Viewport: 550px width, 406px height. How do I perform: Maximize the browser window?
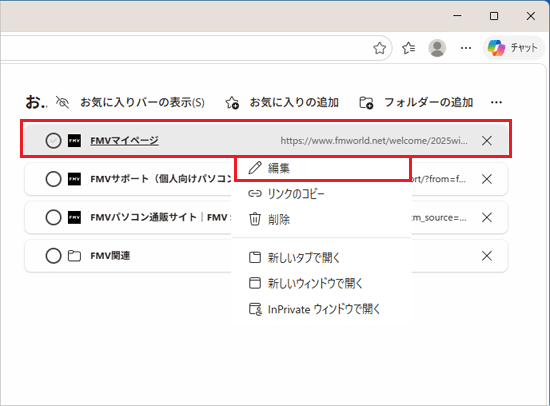(494, 16)
